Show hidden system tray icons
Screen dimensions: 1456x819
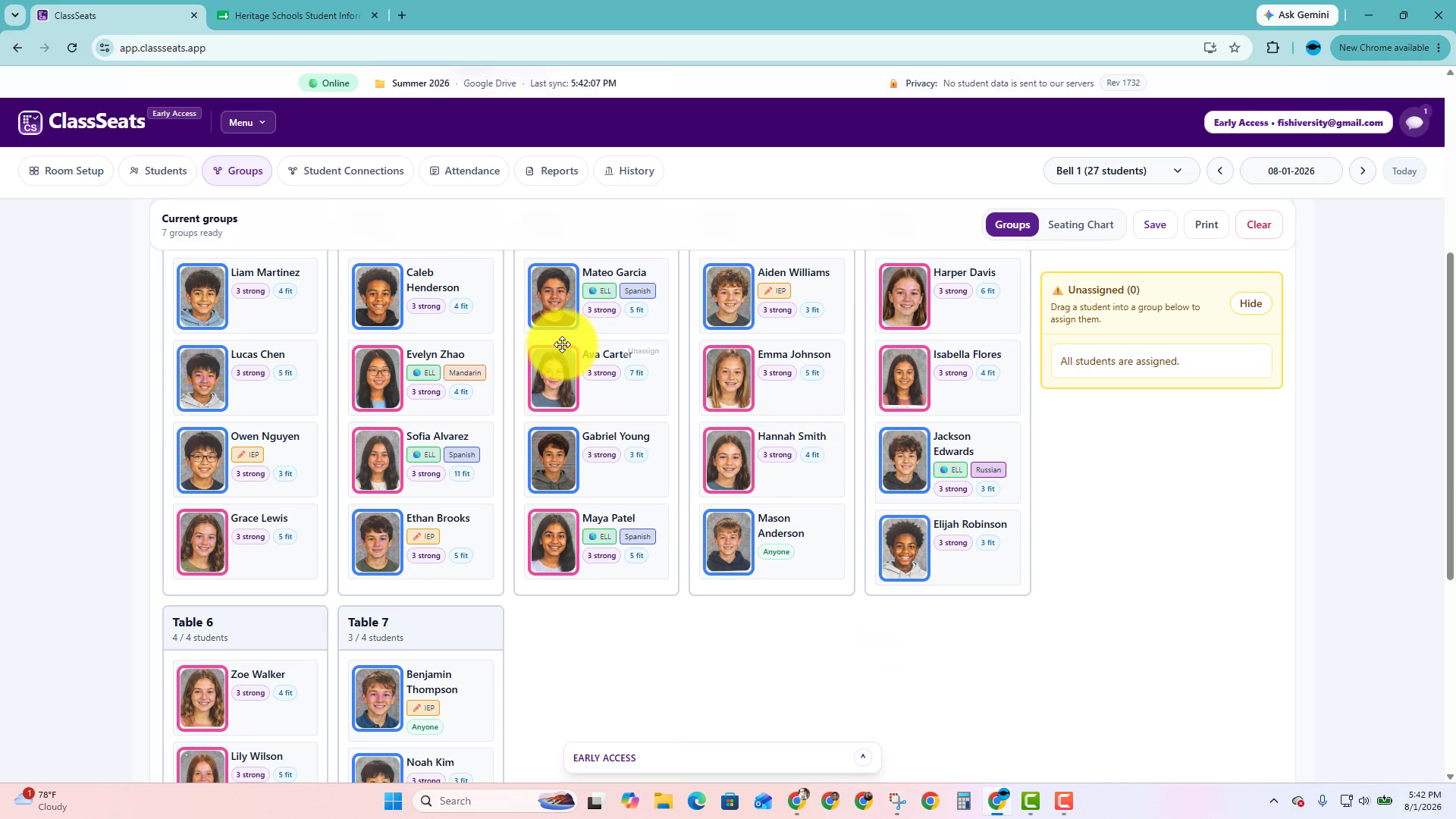point(1274,801)
